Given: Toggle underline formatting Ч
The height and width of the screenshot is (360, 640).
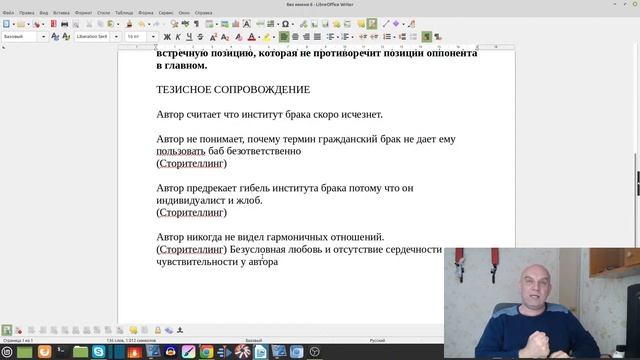Looking at the screenshot, I should tap(189, 37).
